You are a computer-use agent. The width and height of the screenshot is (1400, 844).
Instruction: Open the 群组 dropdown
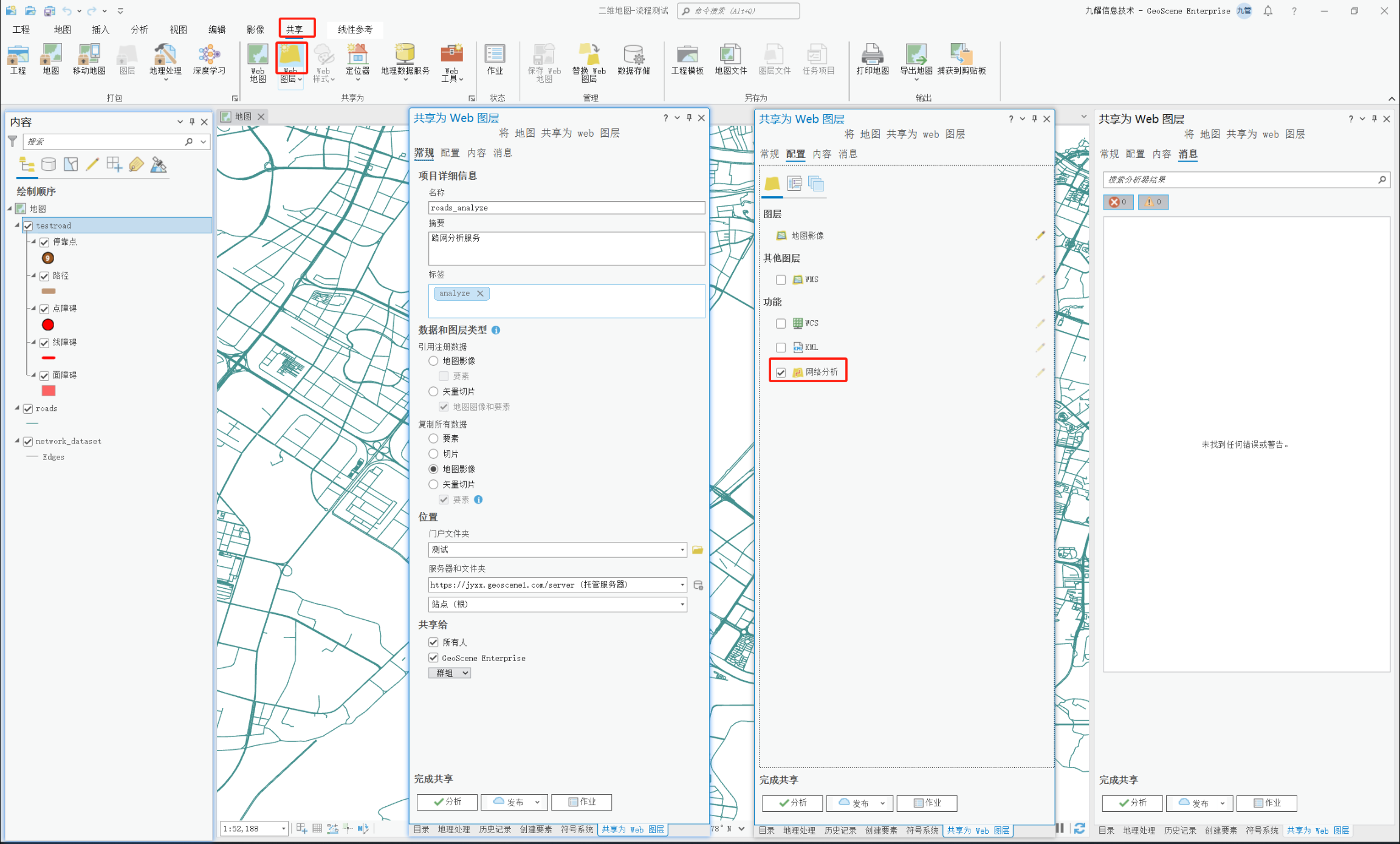(x=450, y=673)
